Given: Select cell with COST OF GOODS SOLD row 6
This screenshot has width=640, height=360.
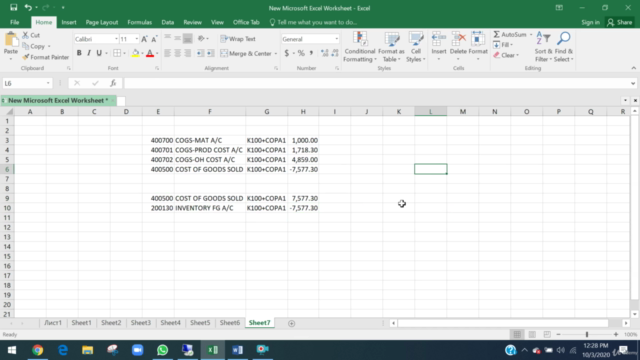Looking at the screenshot, I should tap(209, 169).
